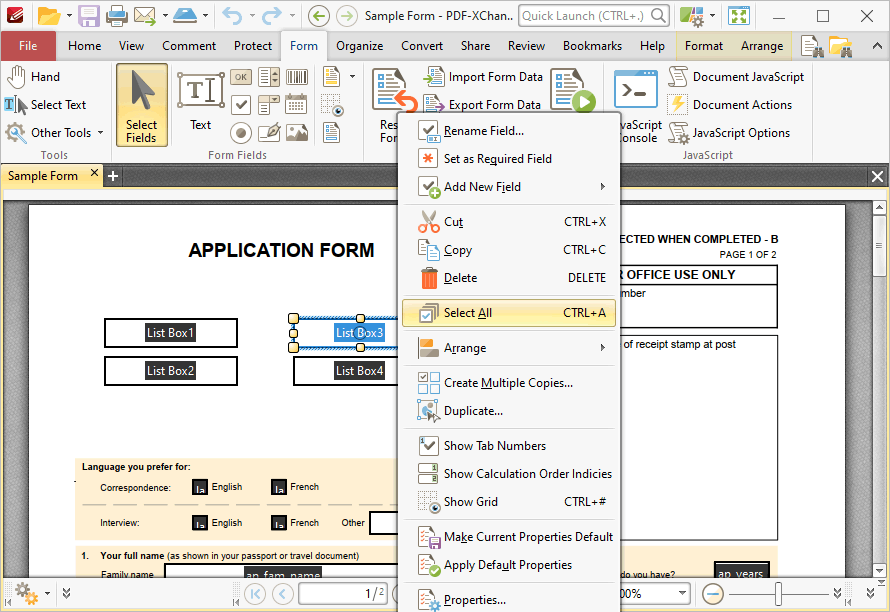Viewport: 890px width, 612px height.
Task: Switch to the Comment ribbon tab
Action: (189, 46)
